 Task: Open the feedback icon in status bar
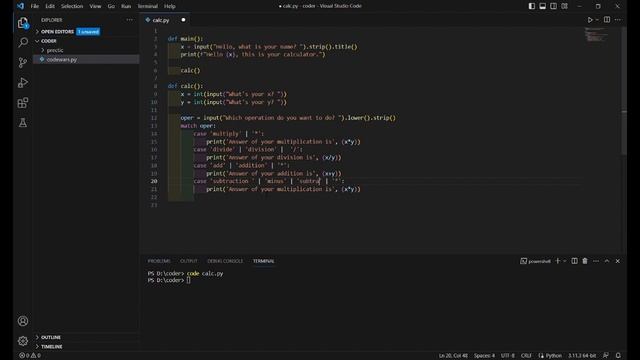606,356
